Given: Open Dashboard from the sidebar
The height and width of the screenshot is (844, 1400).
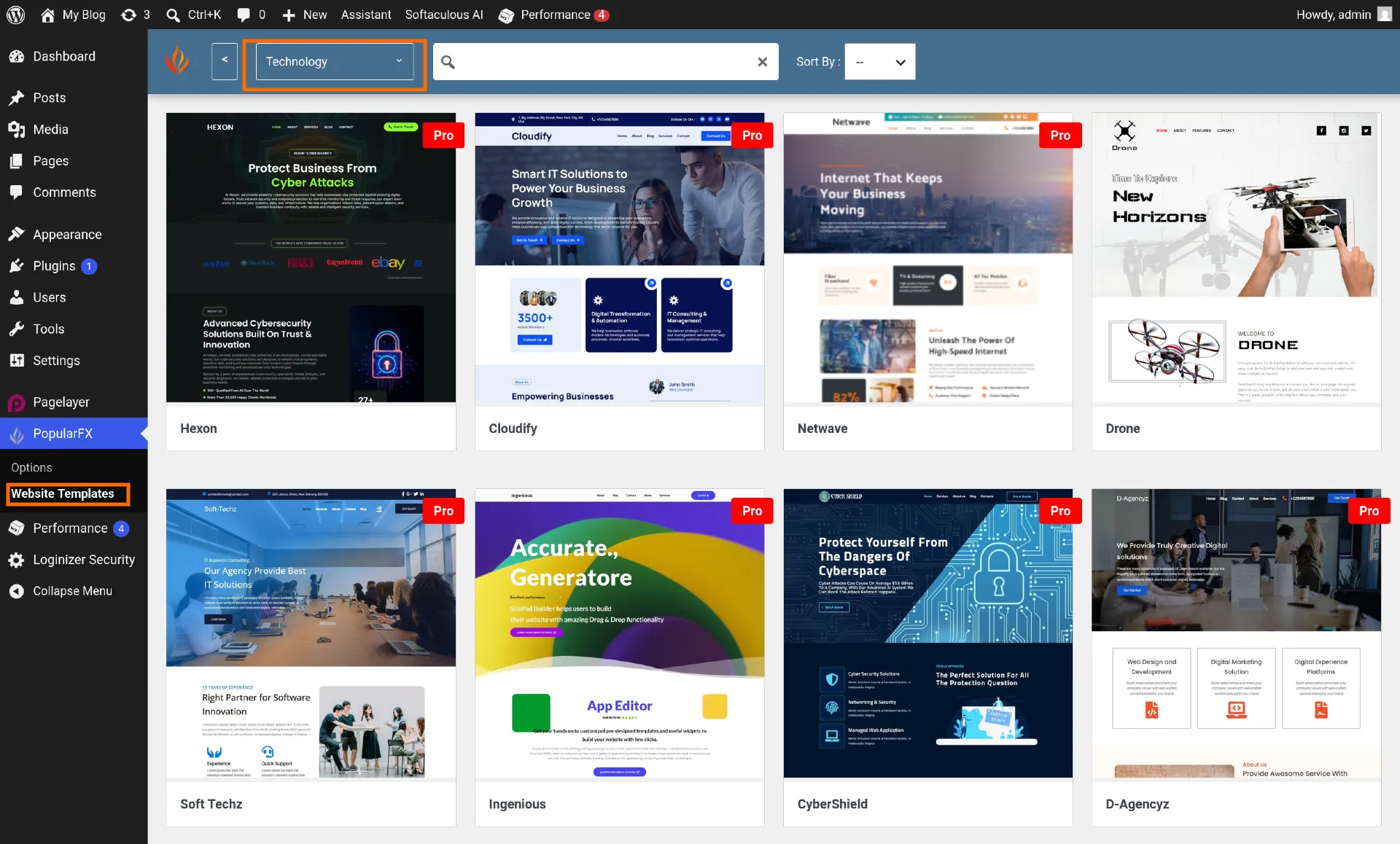Looking at the screenshot, I should pyautogui.click(x=64, y=56).
